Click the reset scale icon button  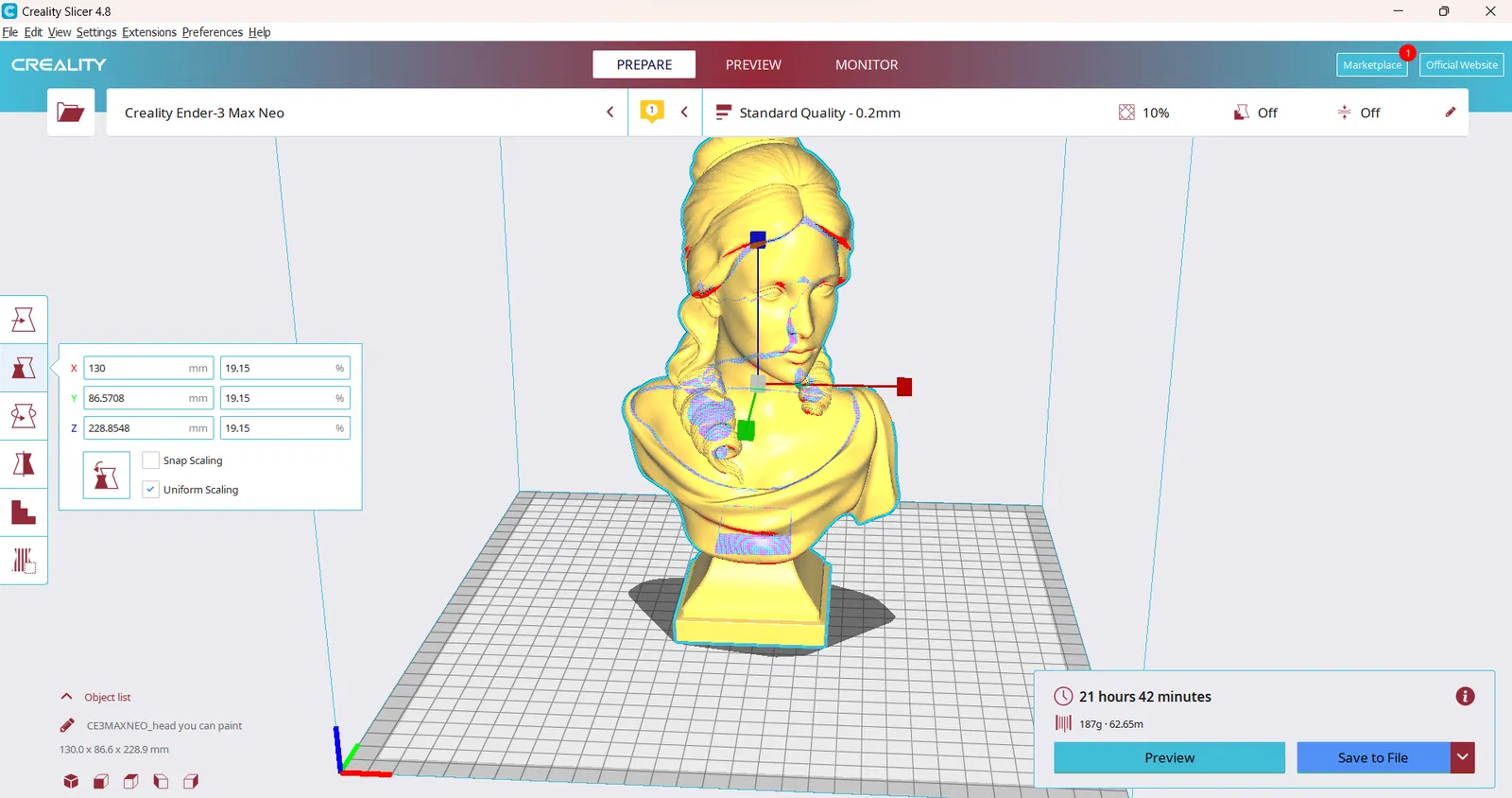tap(106, 475)
